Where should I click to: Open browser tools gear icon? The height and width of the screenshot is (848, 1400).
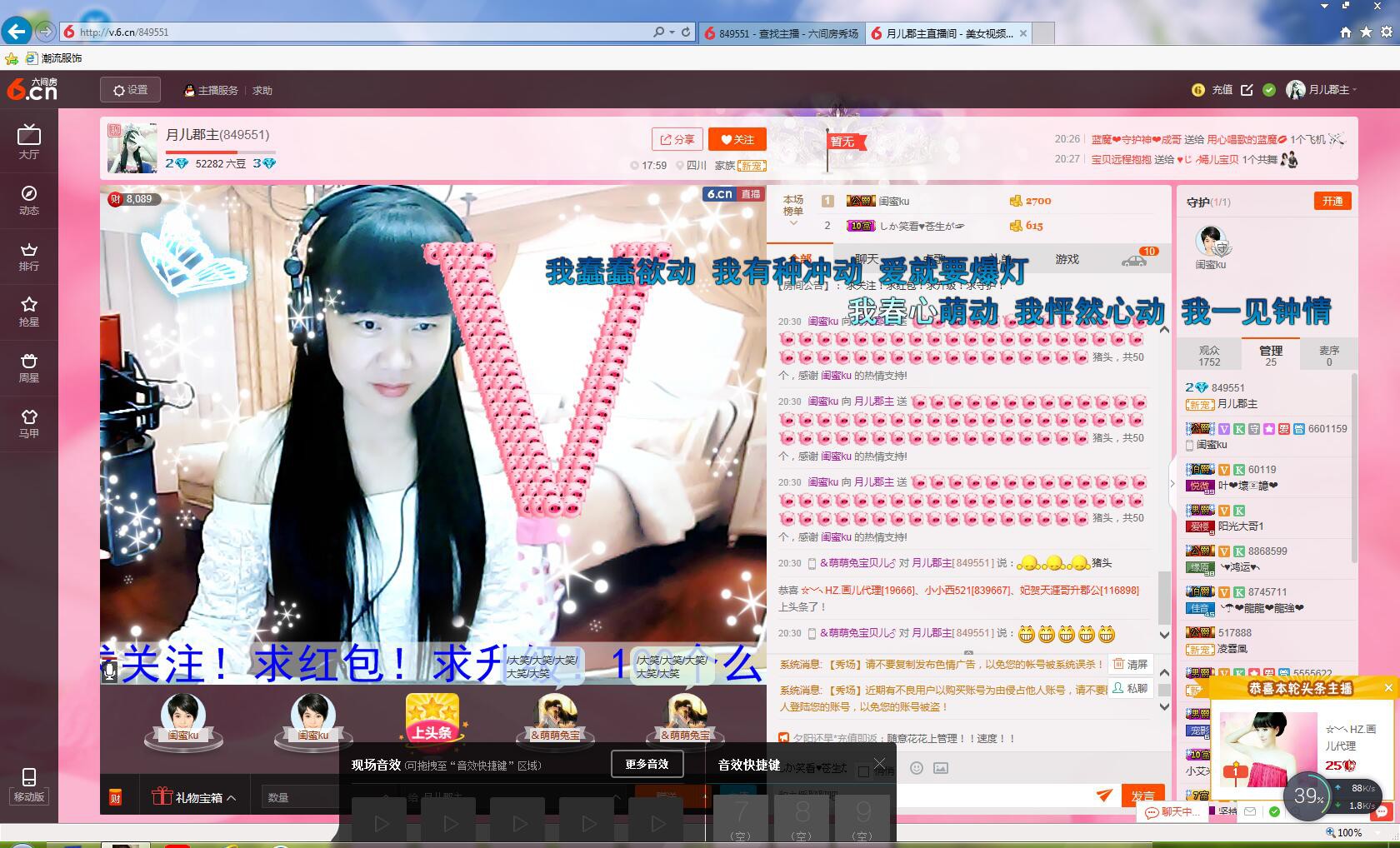pyautogui.click(x=1387, y=32)
